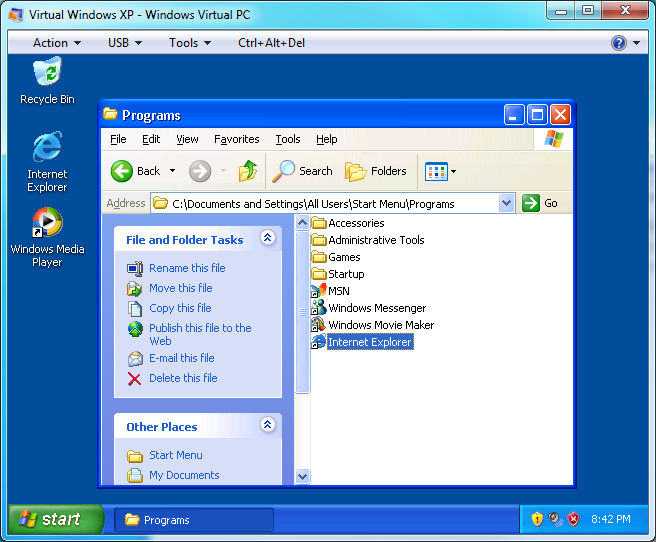Minimize the Programs window
The image size is (656, 542).
coord(514,115)
